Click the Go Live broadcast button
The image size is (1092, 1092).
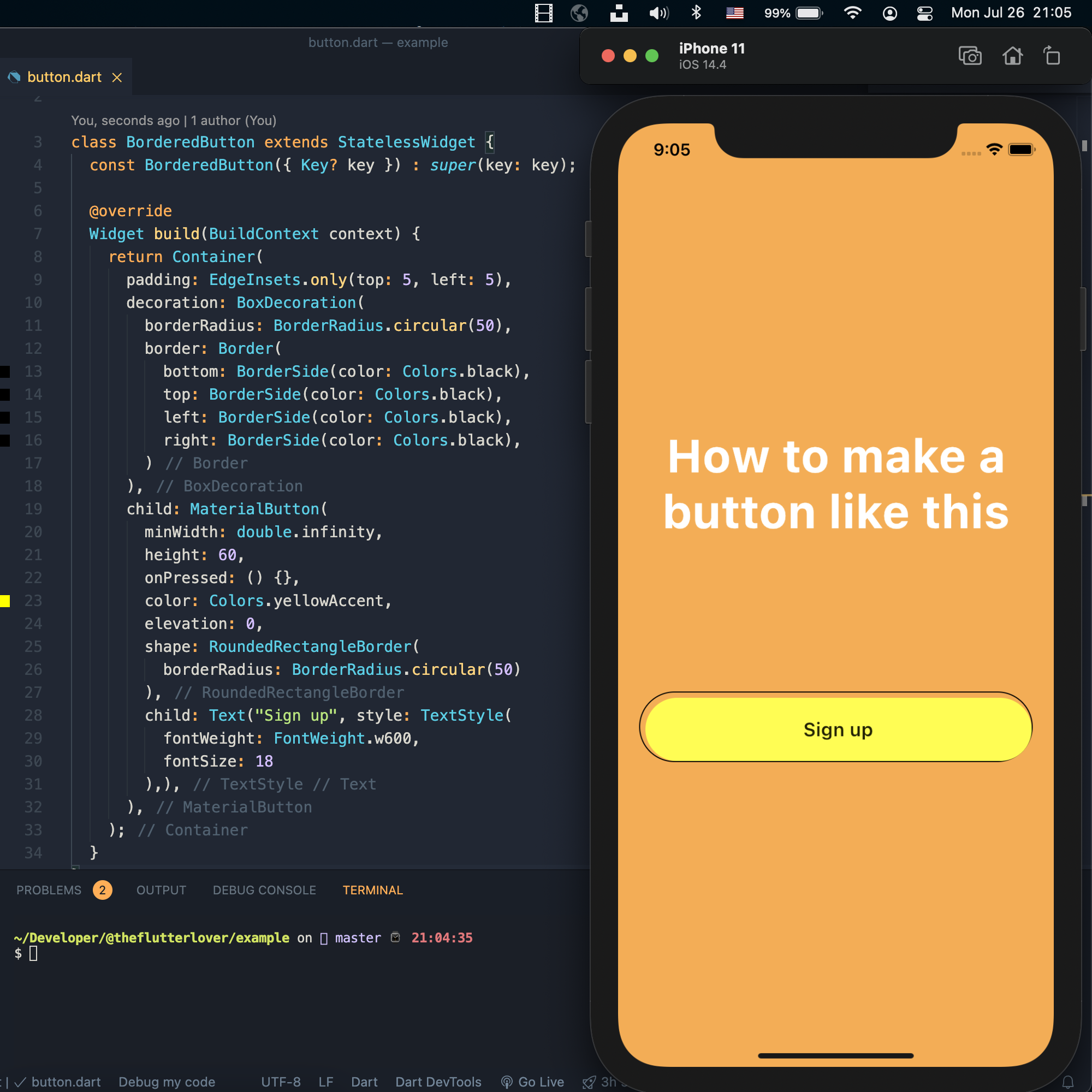tap(533, 1082)
